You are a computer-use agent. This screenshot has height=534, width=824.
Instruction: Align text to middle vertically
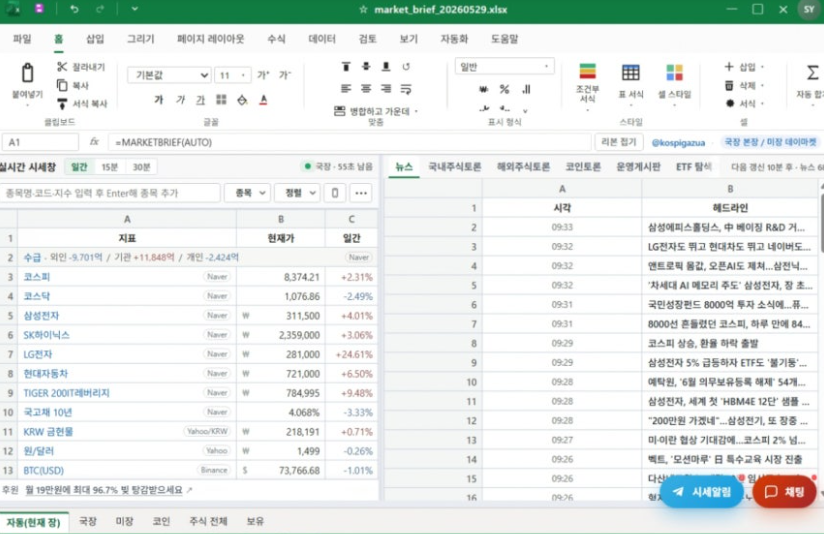point(366,67)
